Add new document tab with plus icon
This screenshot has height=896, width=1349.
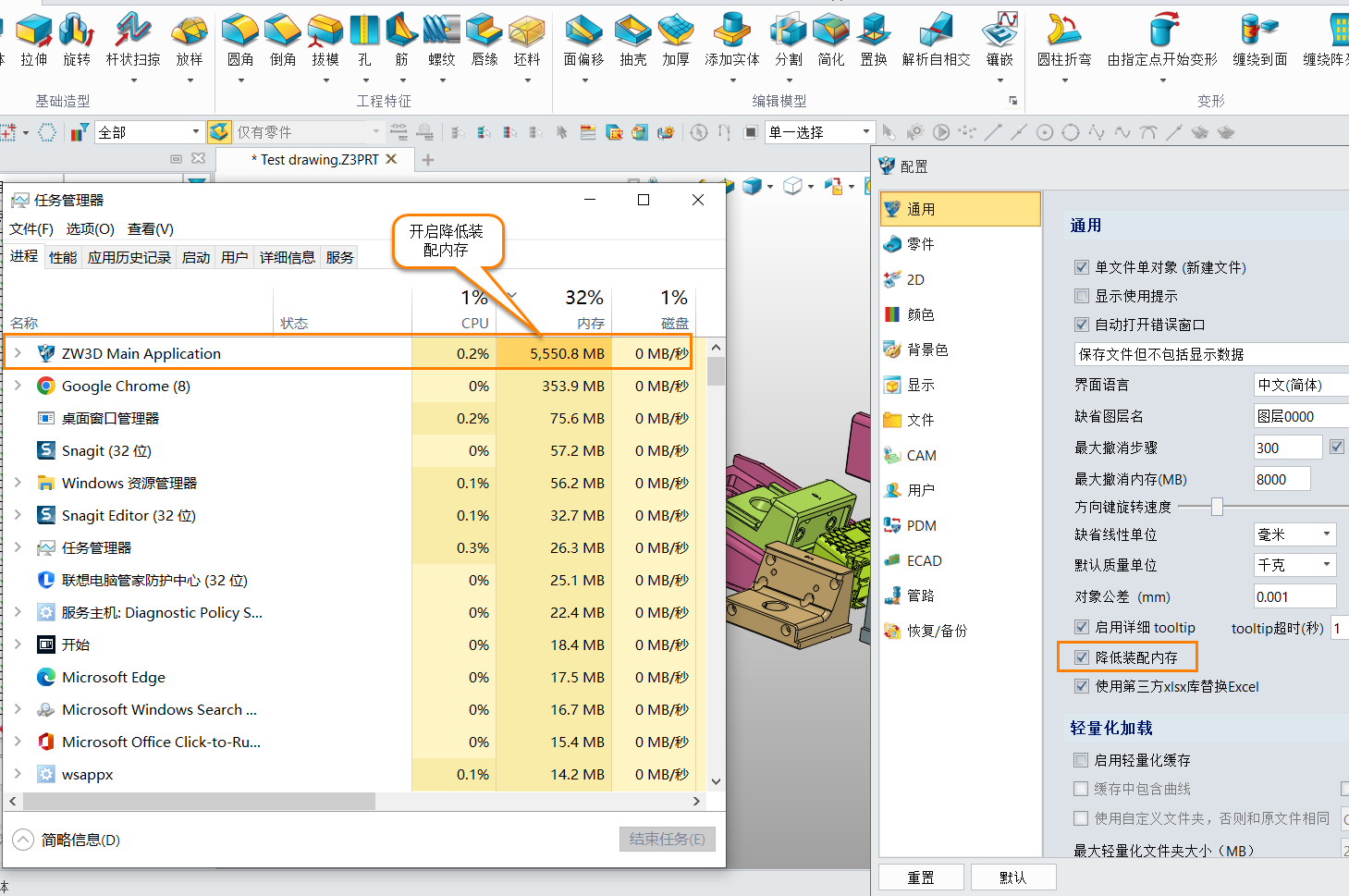coord(427,160)
